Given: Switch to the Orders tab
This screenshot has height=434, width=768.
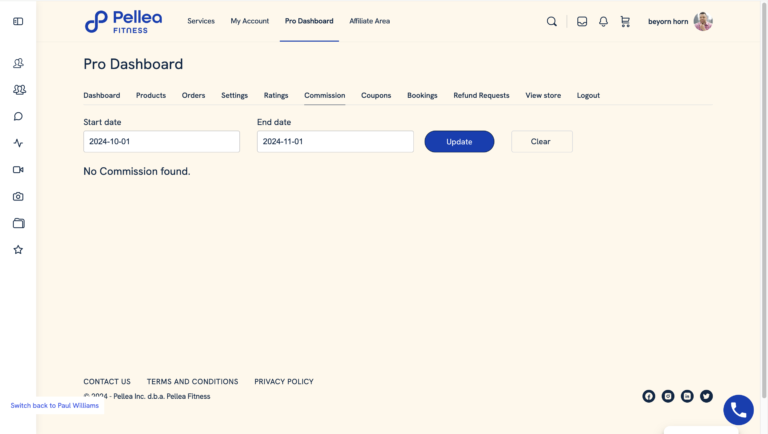Looking at the screenshot, I should (x=193, y=96).
